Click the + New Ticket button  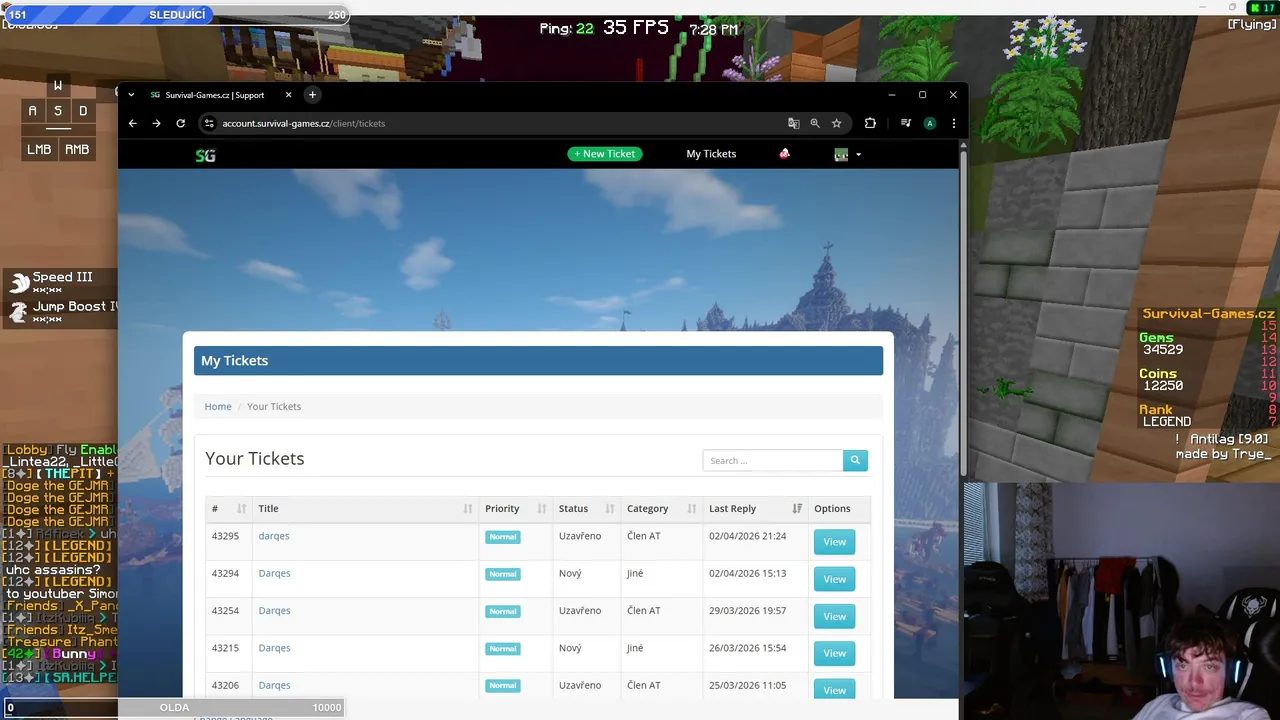[605, 154]
